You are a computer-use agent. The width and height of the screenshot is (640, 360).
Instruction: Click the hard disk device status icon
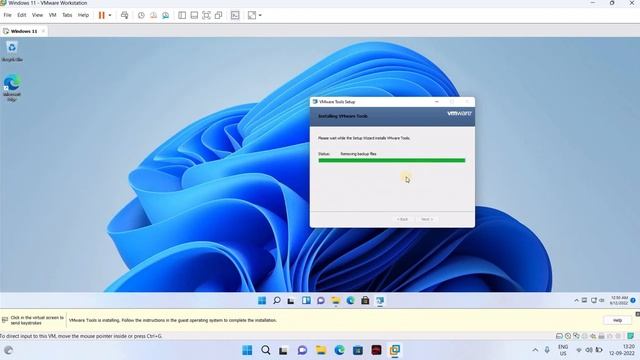coord(559,336)
